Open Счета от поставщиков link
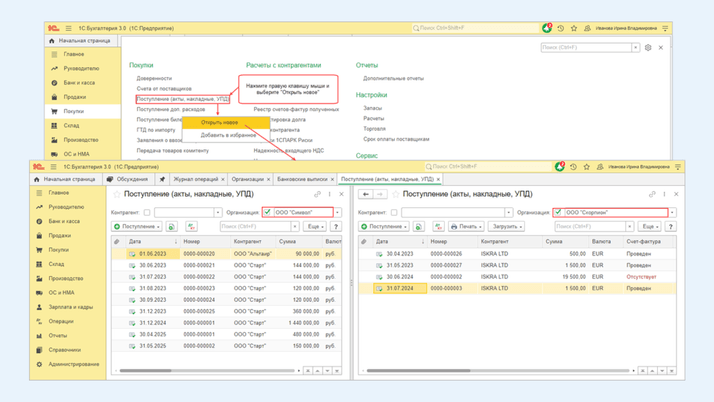Viewport: 714px width, 402px height. (164, 89)
